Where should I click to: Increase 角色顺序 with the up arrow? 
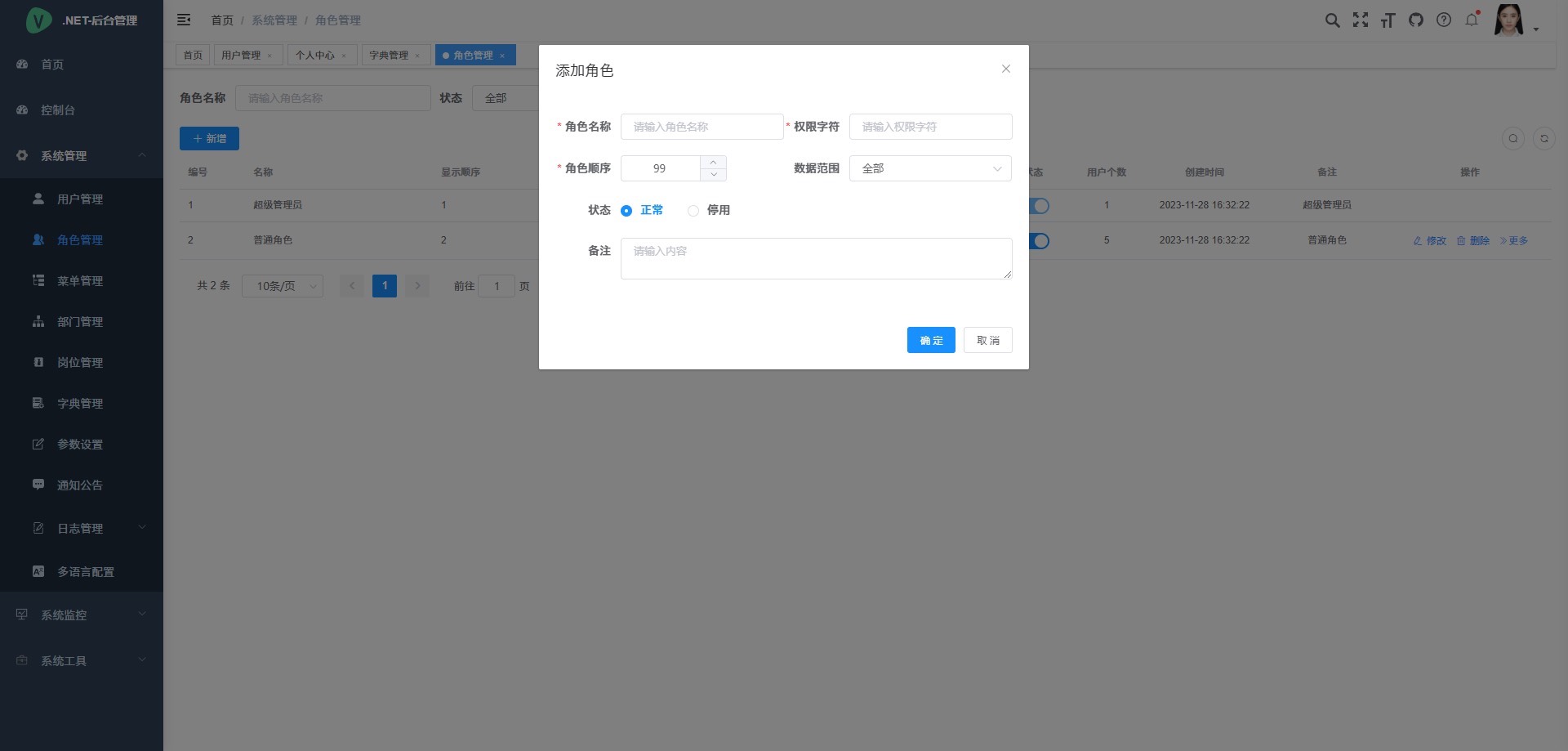coord(714,162)
